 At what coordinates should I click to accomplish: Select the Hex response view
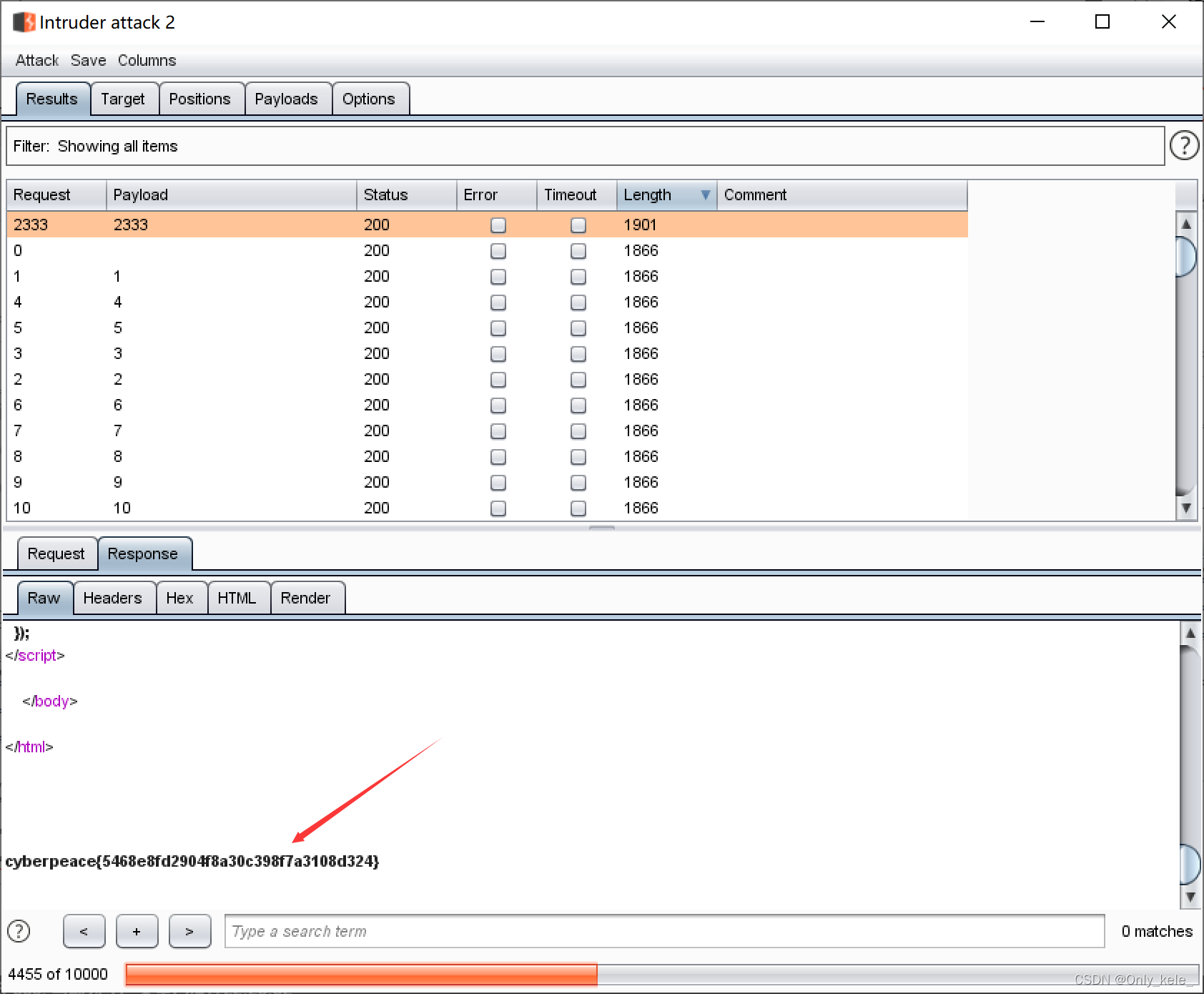tap(180, 598)
